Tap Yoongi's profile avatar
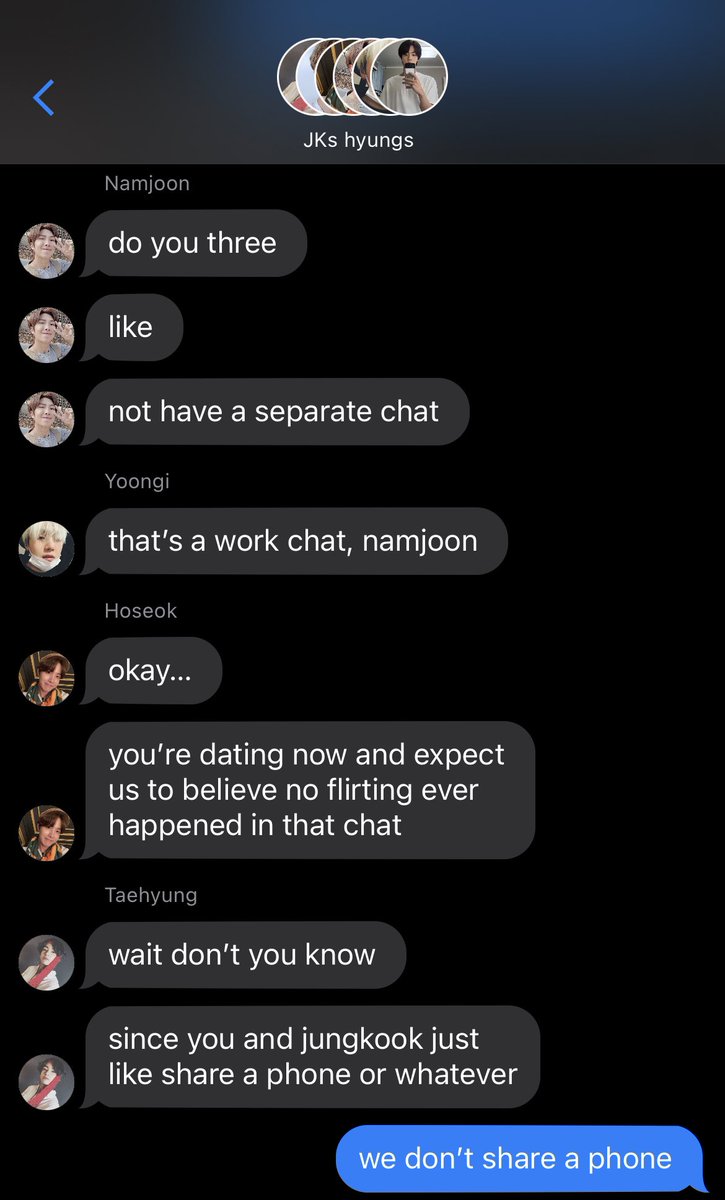The image size is (725, 1200). [46, 548]
